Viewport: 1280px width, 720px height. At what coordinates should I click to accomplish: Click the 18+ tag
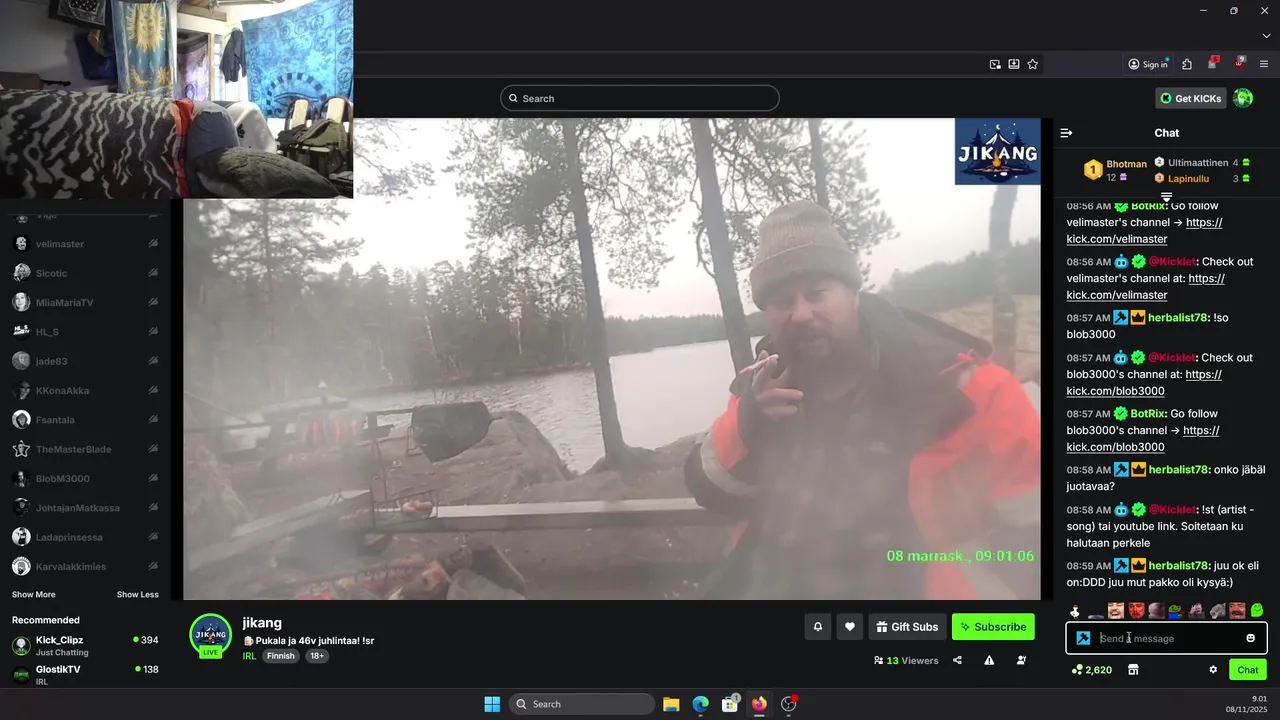tap(316, 656)
